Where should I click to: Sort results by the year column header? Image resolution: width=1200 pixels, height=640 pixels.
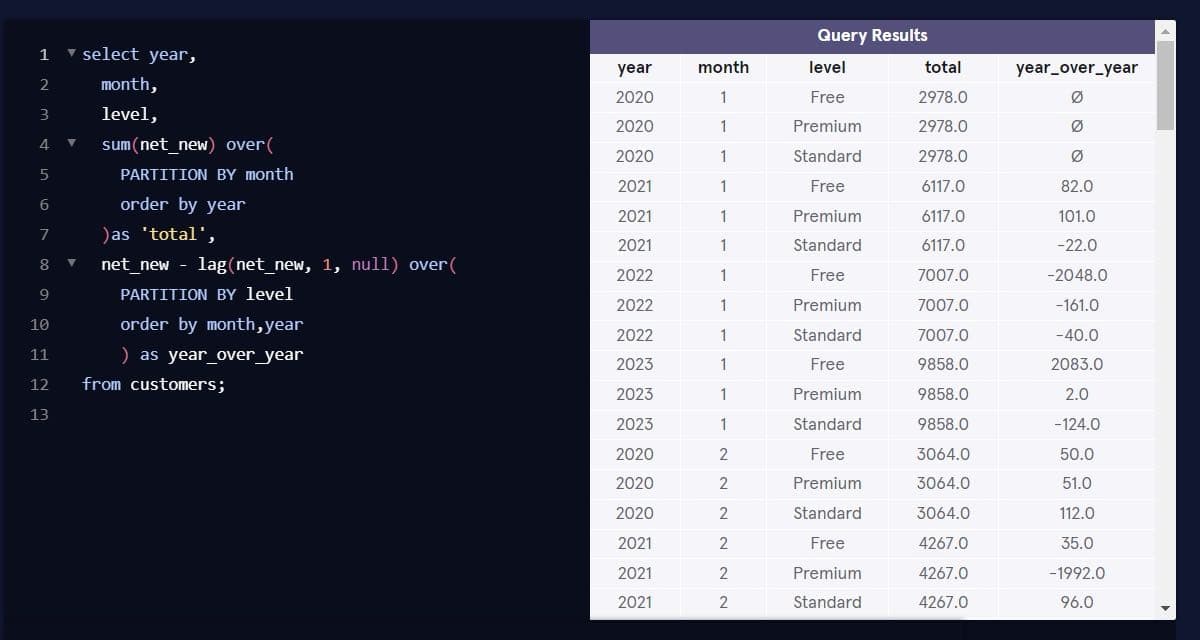click(x=636, y=67)
